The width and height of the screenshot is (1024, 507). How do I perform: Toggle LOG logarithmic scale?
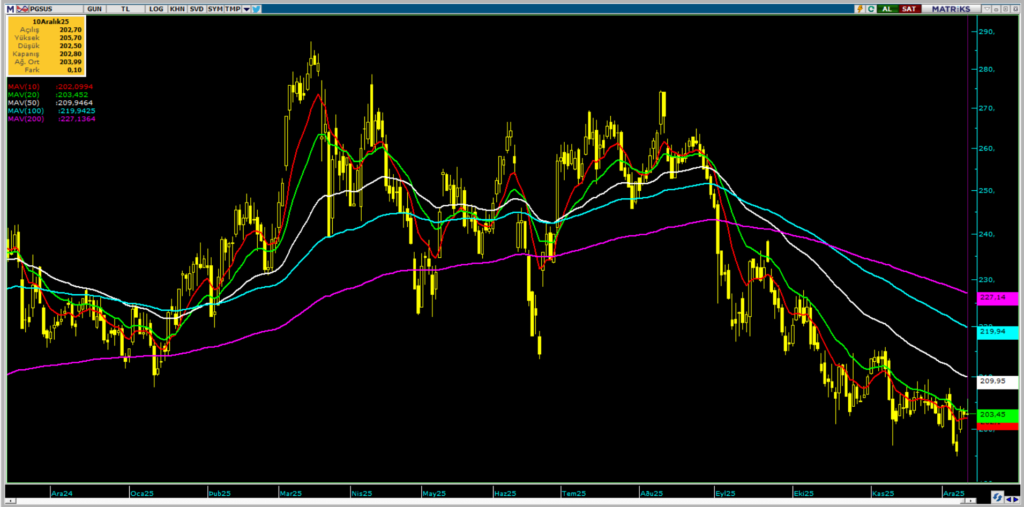155,8
